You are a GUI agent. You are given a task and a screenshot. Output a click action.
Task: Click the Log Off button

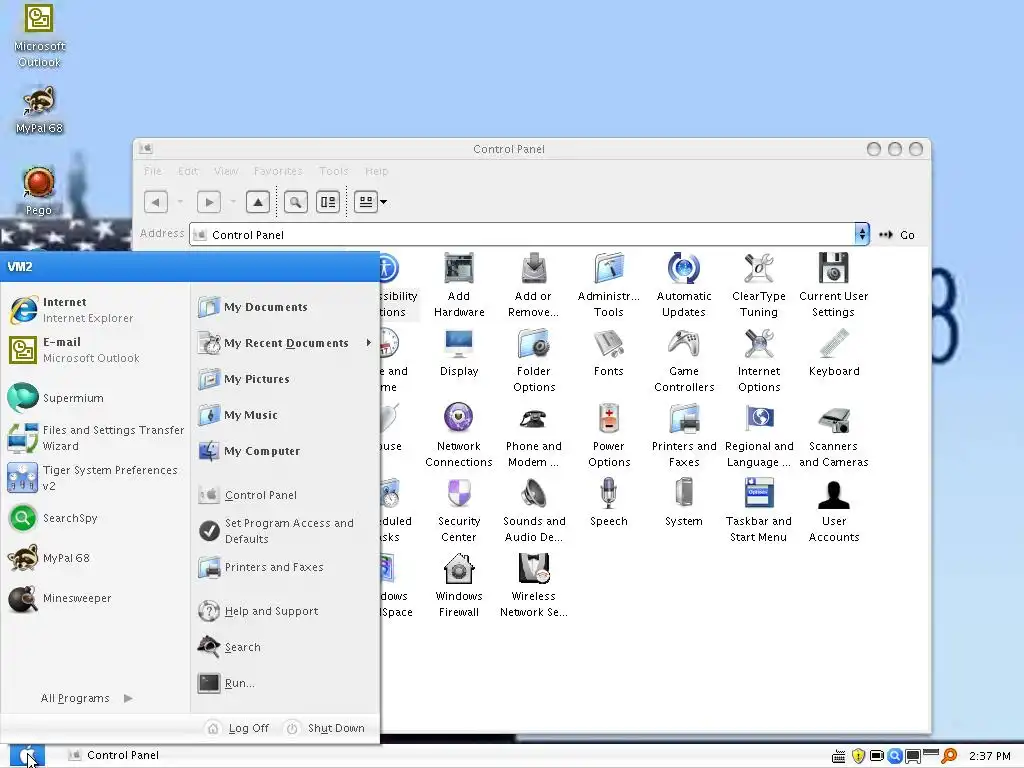(x=238, y=728)
